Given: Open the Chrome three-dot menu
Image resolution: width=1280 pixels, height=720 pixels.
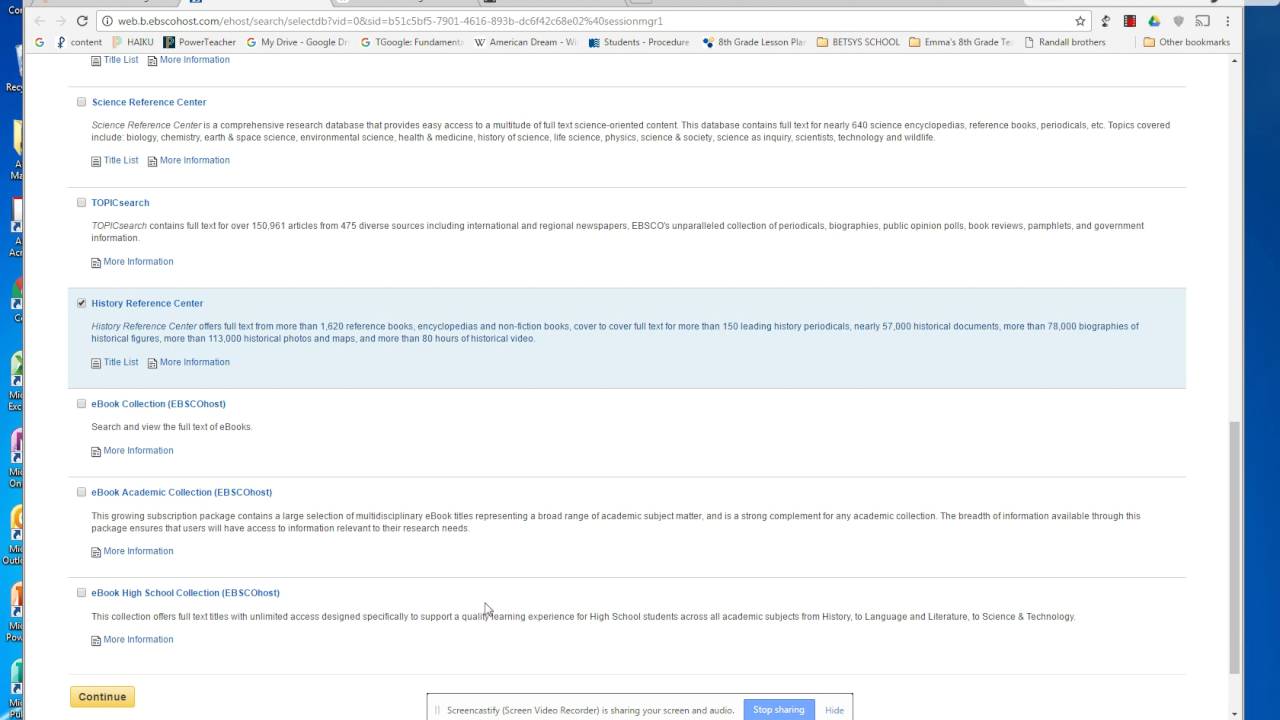Looking at the screenshot, I should pos(1226,21).
